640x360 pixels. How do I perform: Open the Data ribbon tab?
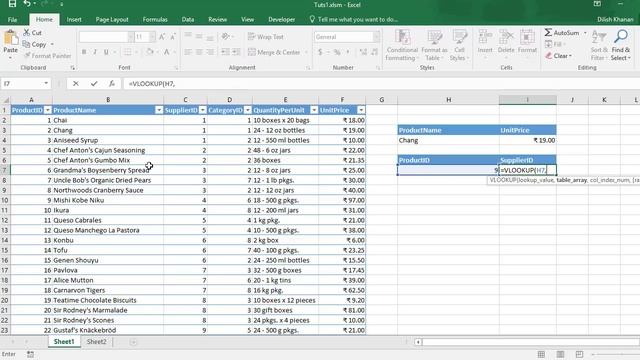188,19
